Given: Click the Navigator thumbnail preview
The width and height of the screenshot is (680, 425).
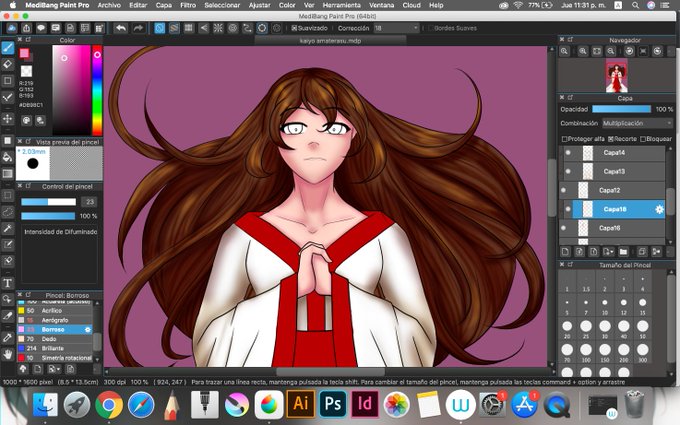Looking at the screenshot, I should pos(616,75).
